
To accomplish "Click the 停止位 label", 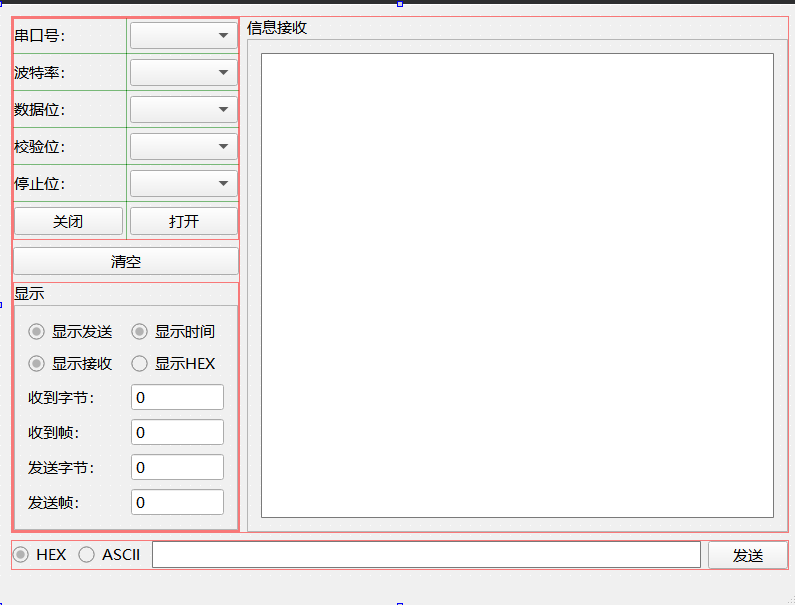I will [40, 184].
